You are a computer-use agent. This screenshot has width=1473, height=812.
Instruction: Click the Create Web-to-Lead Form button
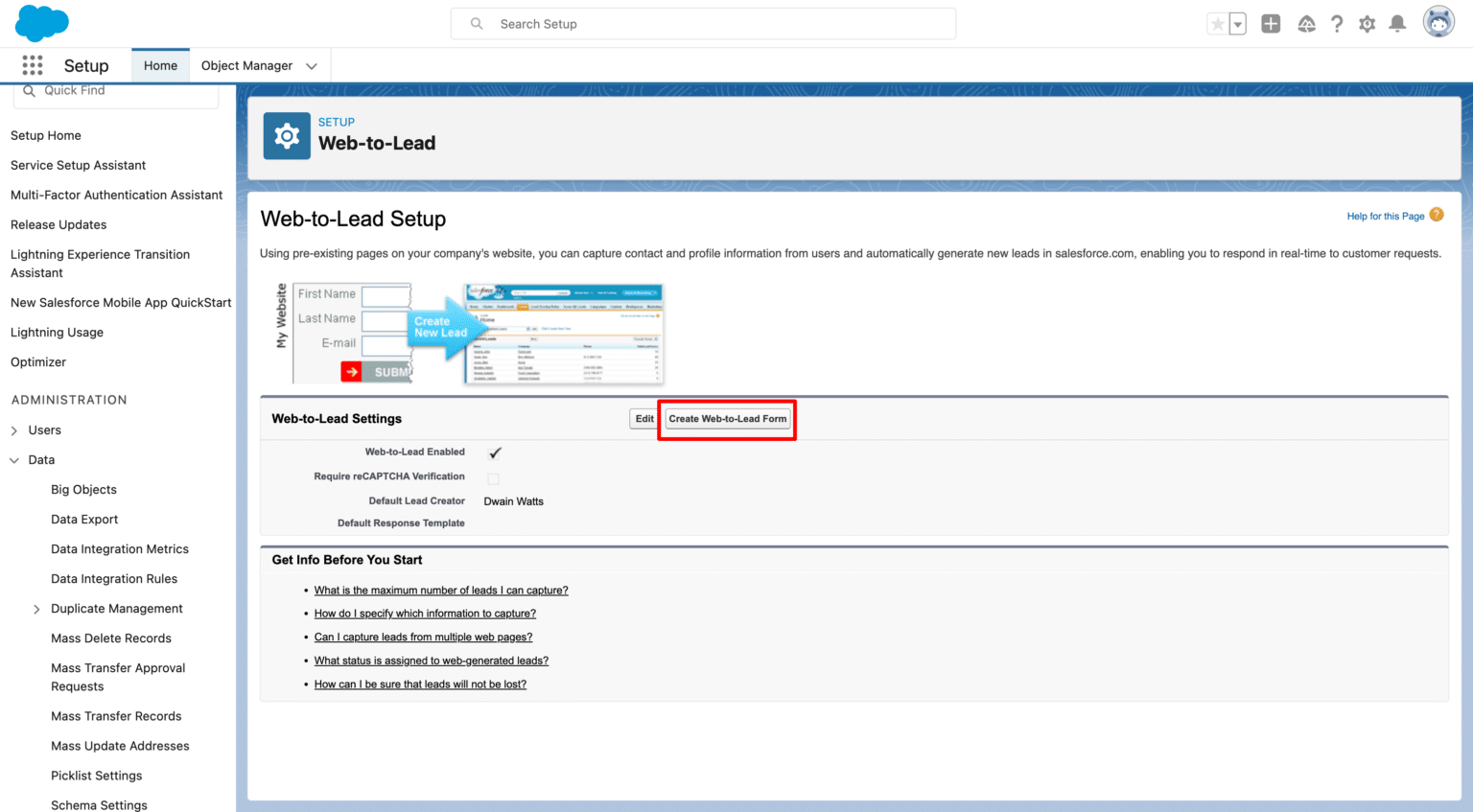coord(727,419)
